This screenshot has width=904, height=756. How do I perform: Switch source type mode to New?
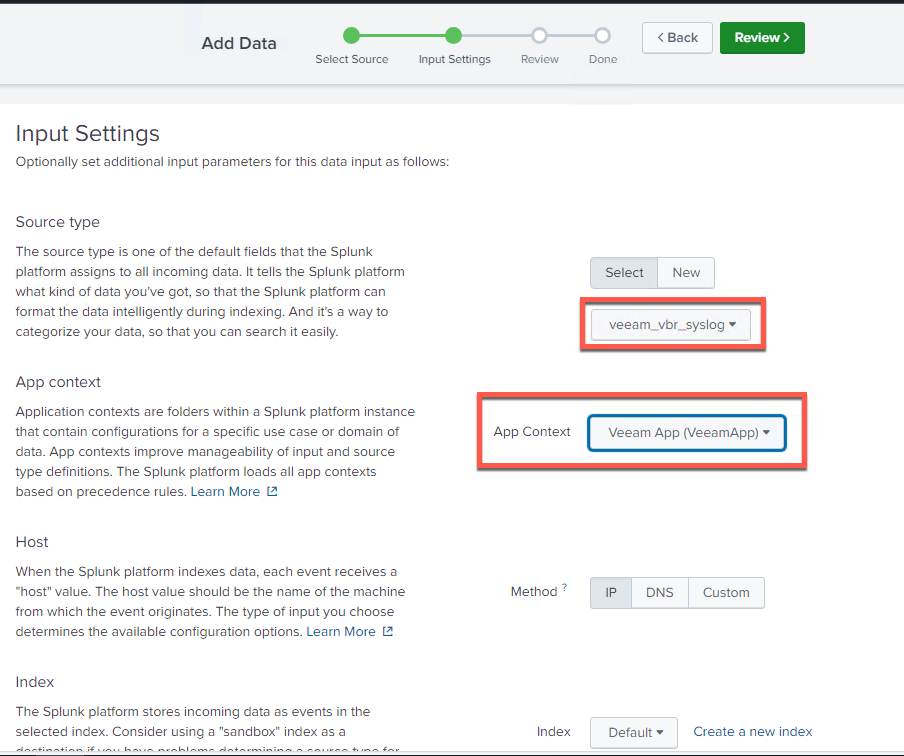[686, 273]
